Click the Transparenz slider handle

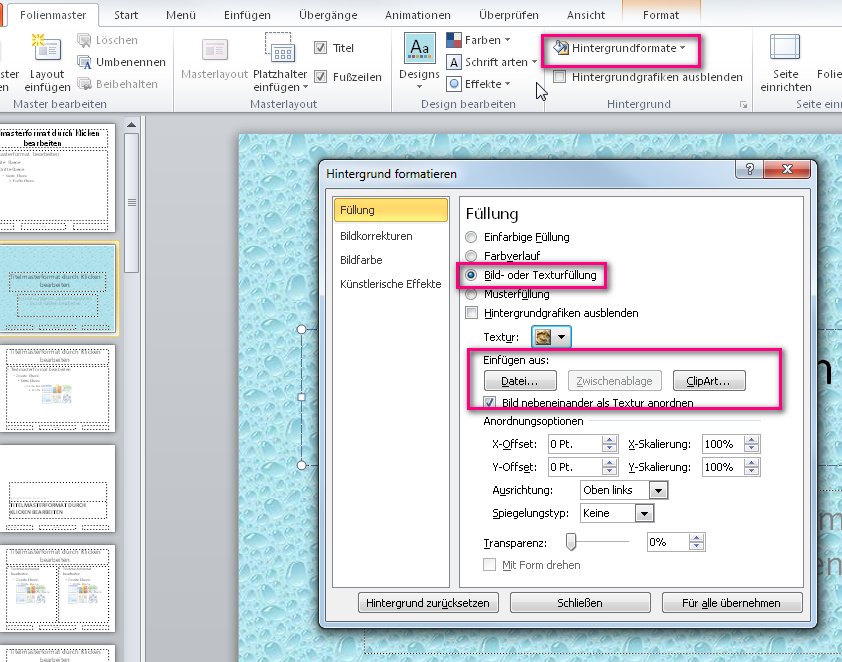pos(571,541)
